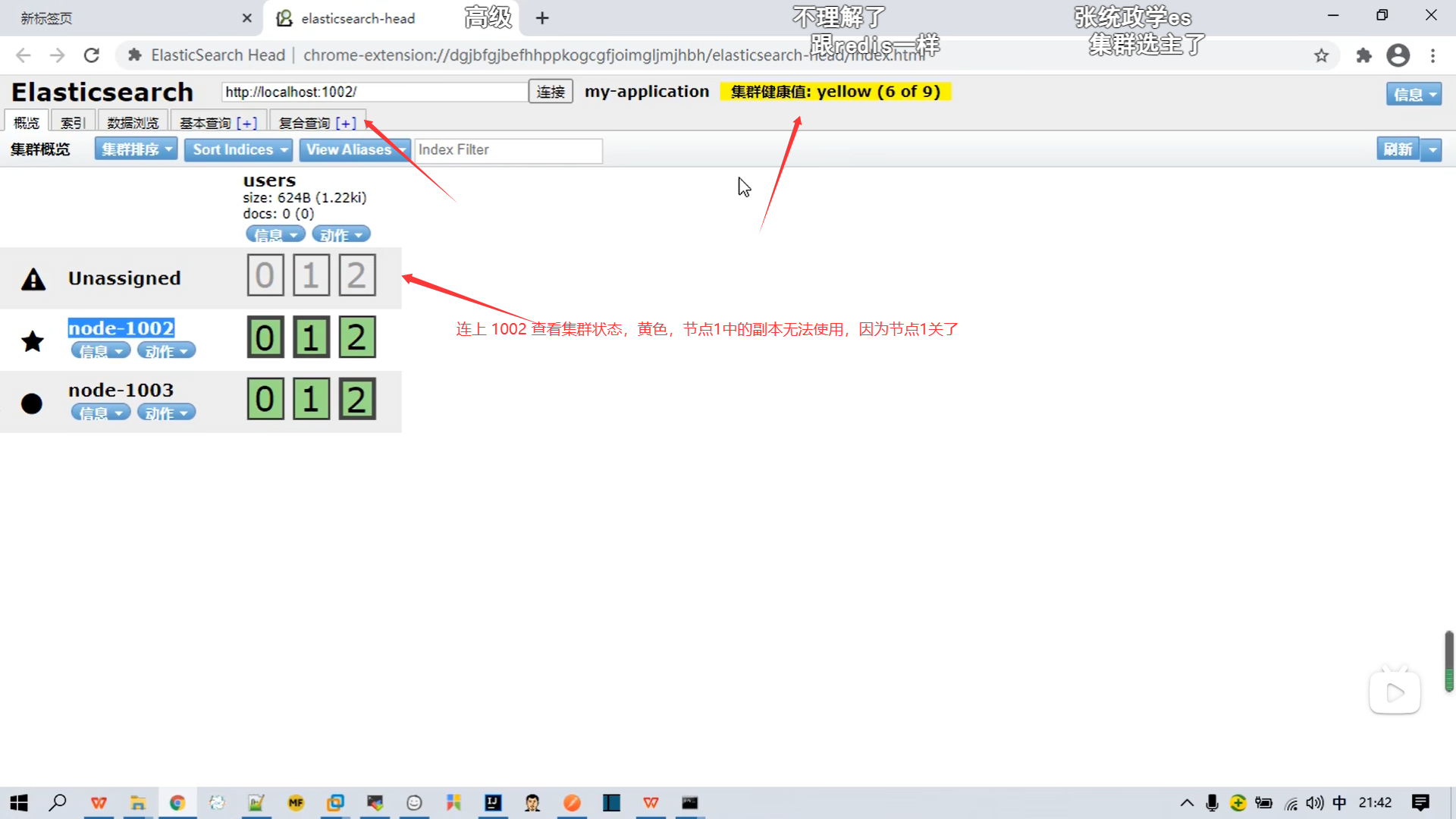Bookmark page with the star icon
The width and height of the screenshot is (1456, 819).
click(x=1321, y=55)
